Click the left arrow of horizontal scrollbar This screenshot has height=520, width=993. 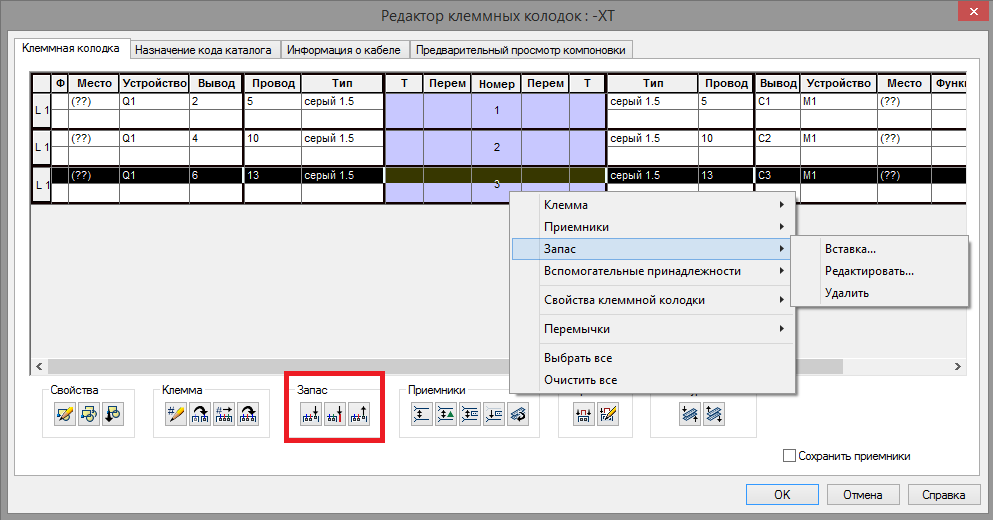pyautogui.click(x=39, y=366)
